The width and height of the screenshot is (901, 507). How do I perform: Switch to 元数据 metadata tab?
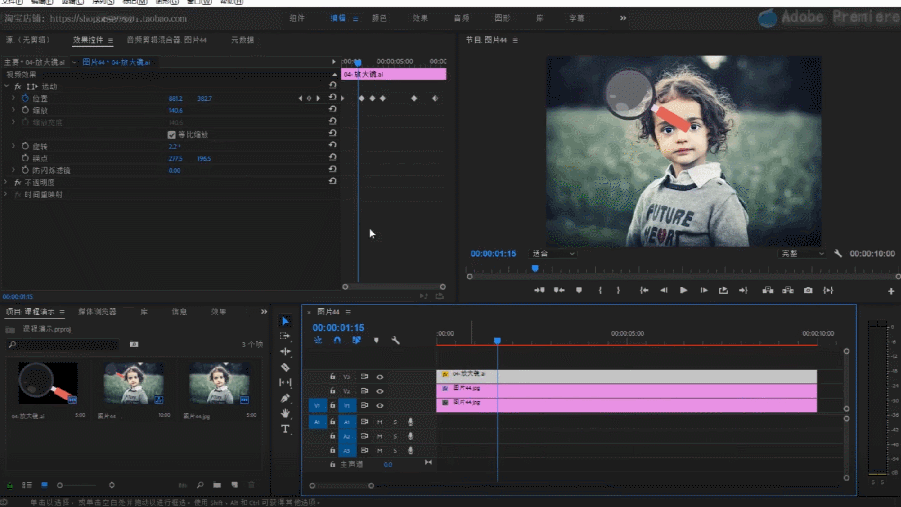click(x=242, y=40)
